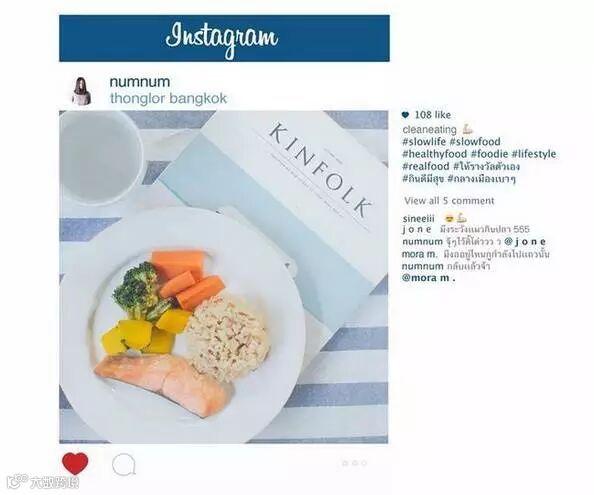Open the #foodie hashtag
594x495 pixels.
(489, 154)
